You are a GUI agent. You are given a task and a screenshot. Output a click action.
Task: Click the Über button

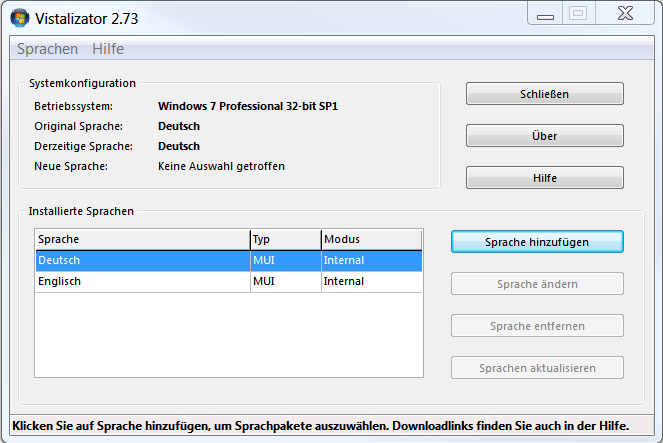(544, 135)
